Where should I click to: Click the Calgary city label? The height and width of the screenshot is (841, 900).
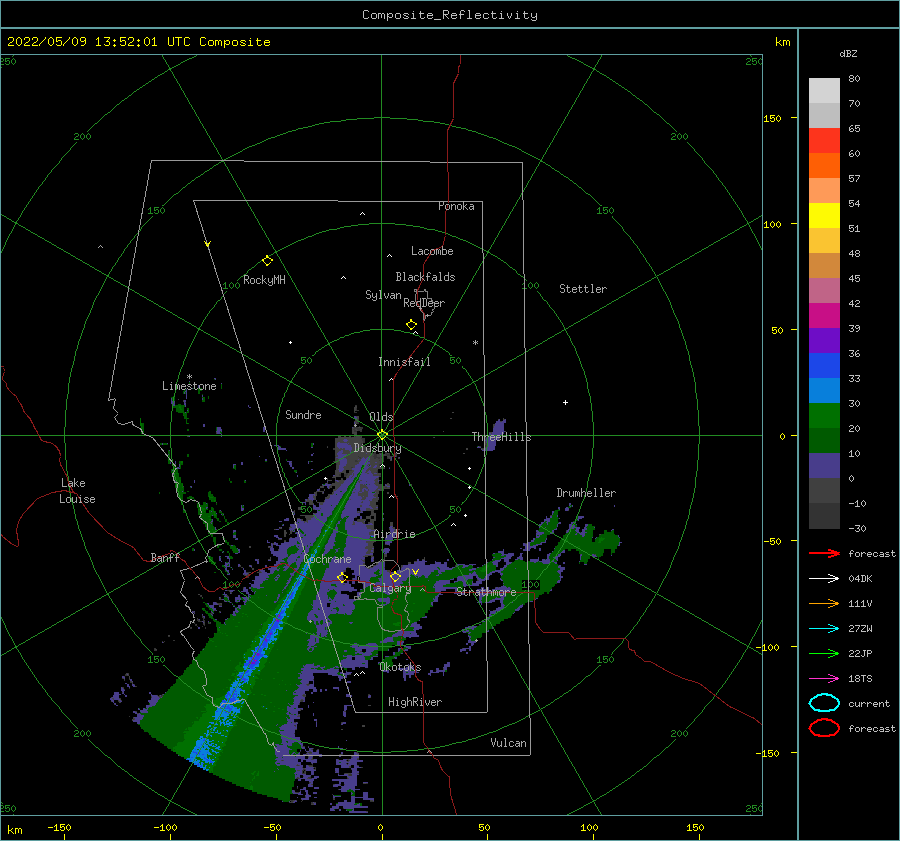pyautogui.click(x=390, y=588)
